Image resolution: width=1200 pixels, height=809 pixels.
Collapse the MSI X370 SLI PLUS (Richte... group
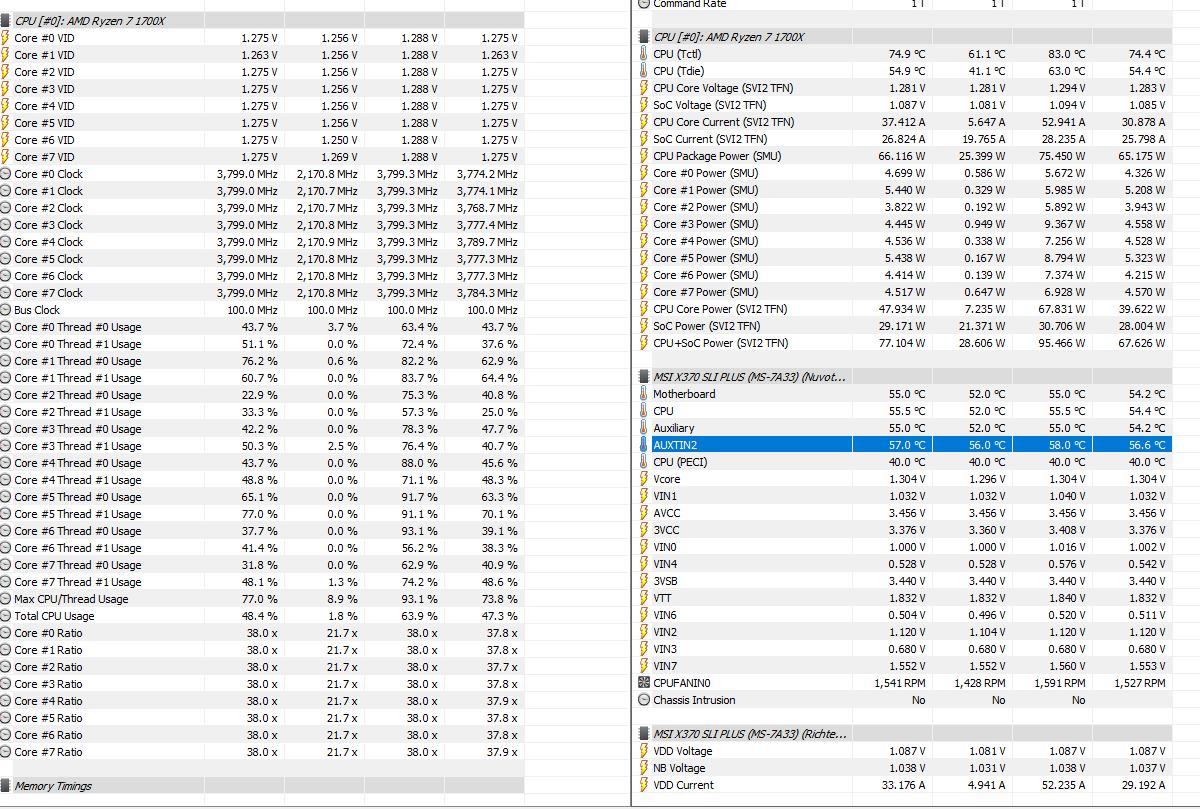tap(643, 734)
